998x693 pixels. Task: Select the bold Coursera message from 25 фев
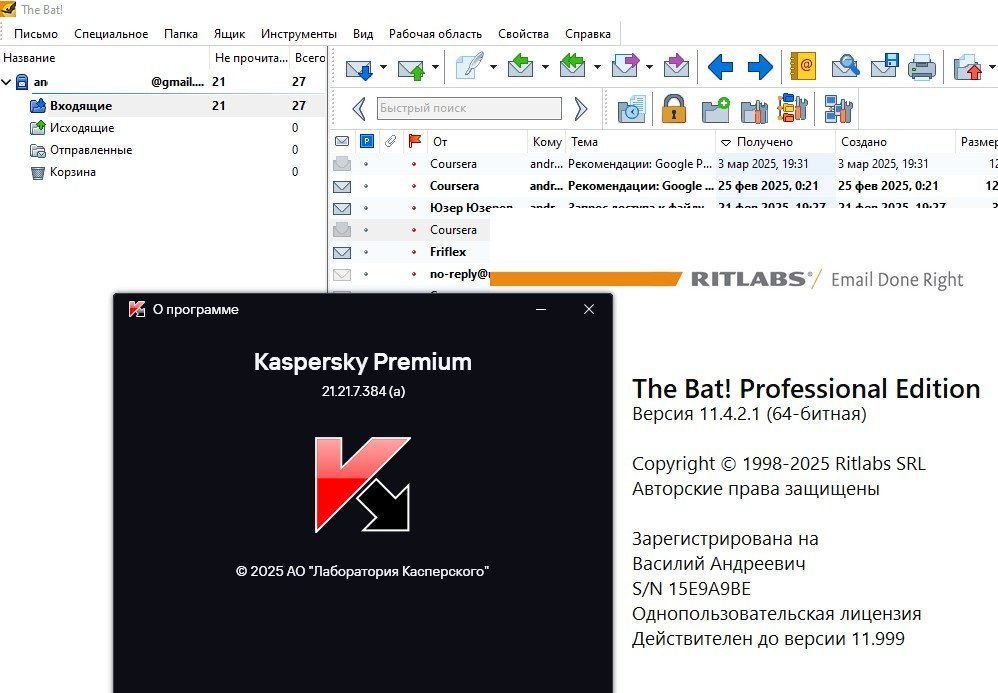tap(664, 186)
